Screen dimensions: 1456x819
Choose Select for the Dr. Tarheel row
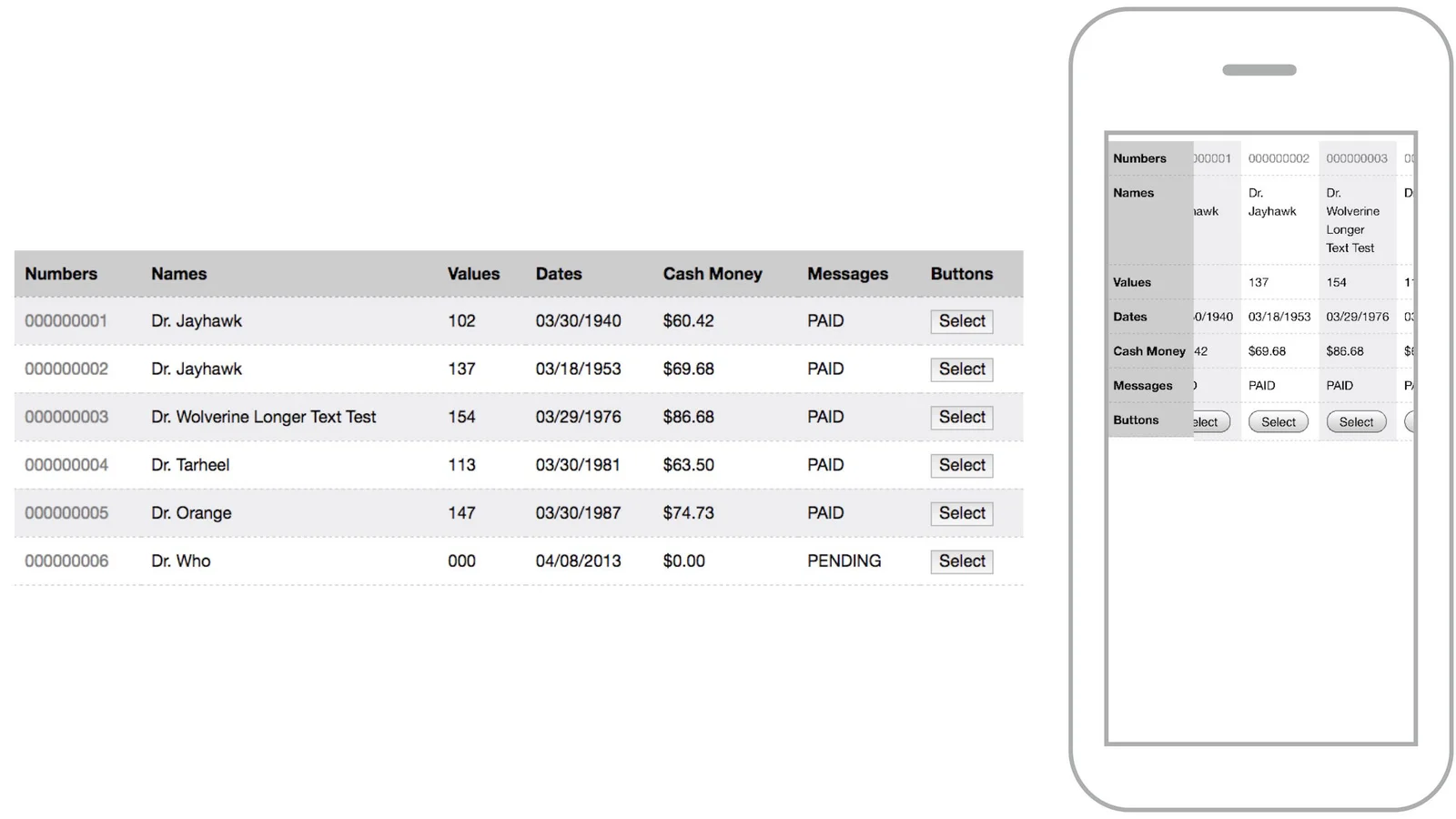(961, 465)
